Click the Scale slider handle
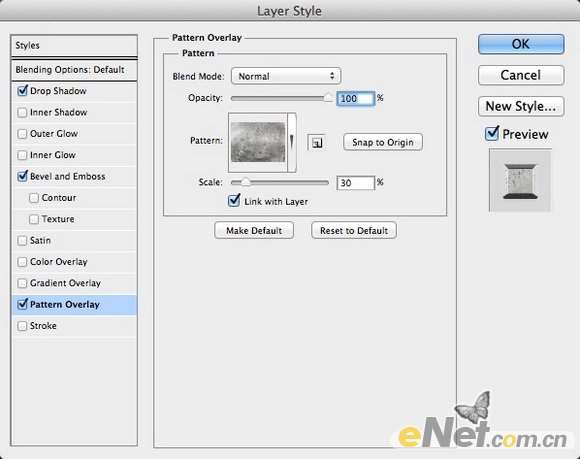This screenshot has height=459, width=580. pyautogui.click(x=245, y=182)
